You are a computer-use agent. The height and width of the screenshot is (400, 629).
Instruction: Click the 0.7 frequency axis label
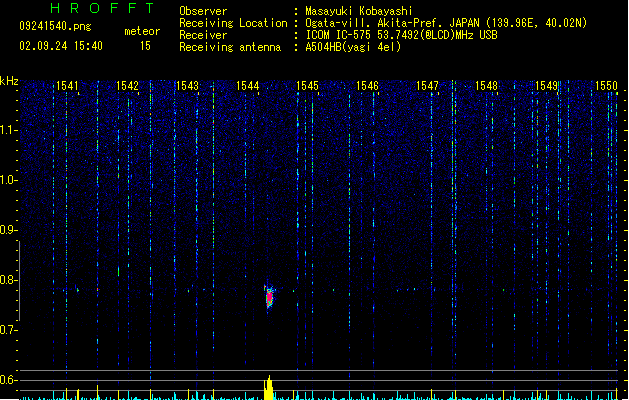8,330
